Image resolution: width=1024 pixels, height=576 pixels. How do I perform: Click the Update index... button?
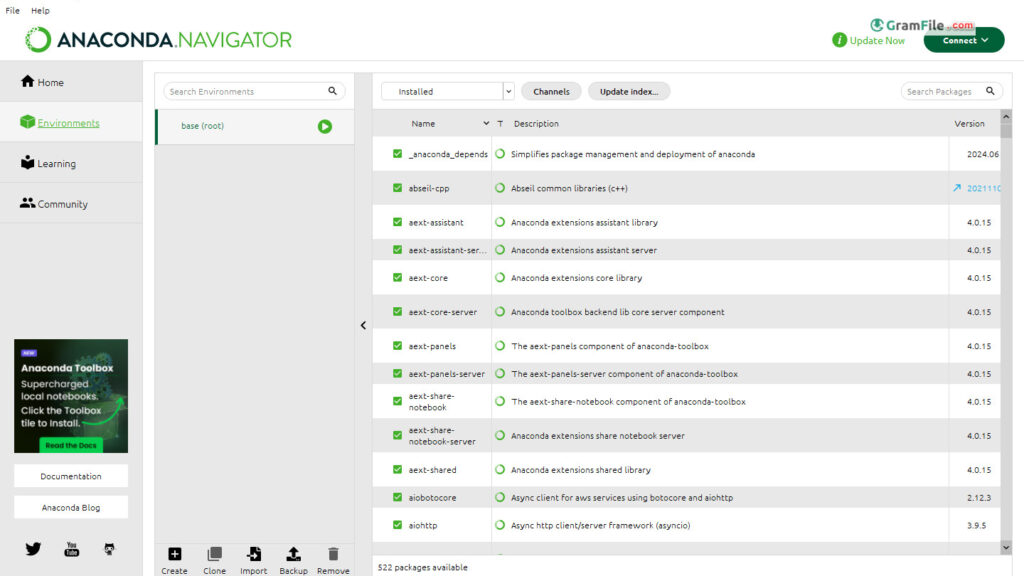tap(628, 91)
